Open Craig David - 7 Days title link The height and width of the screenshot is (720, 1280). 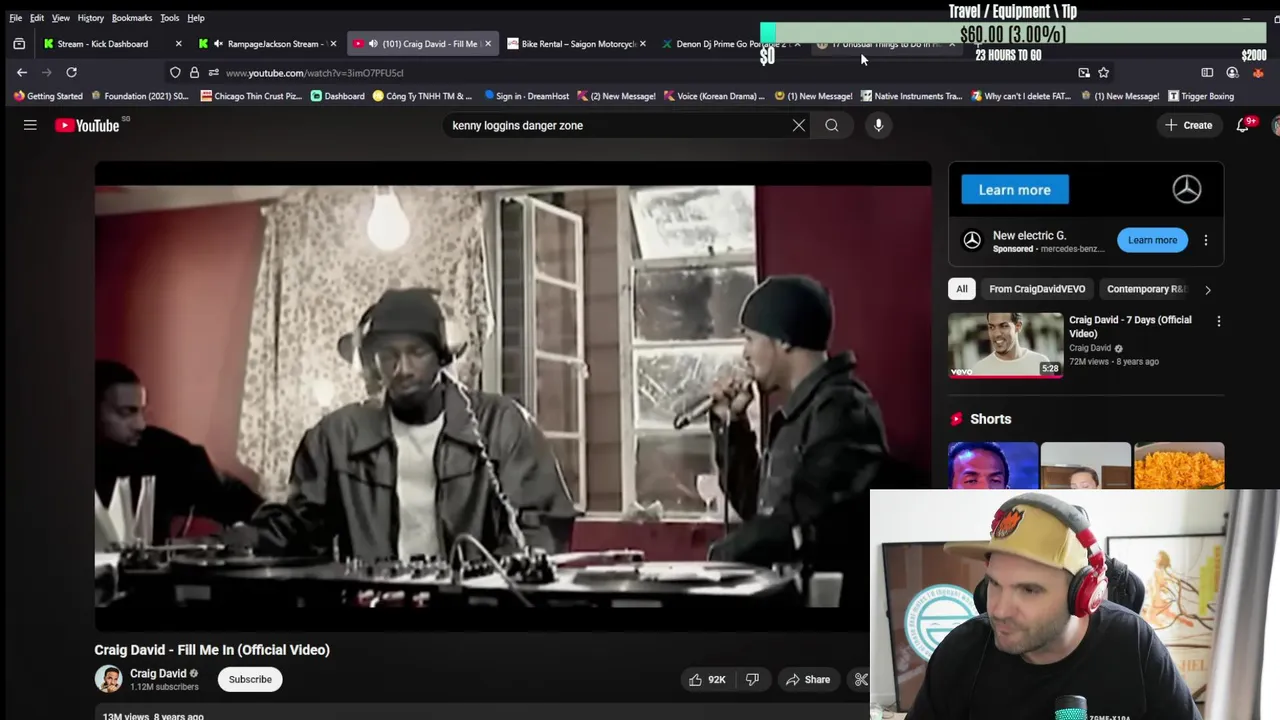tap(1130, 326)
